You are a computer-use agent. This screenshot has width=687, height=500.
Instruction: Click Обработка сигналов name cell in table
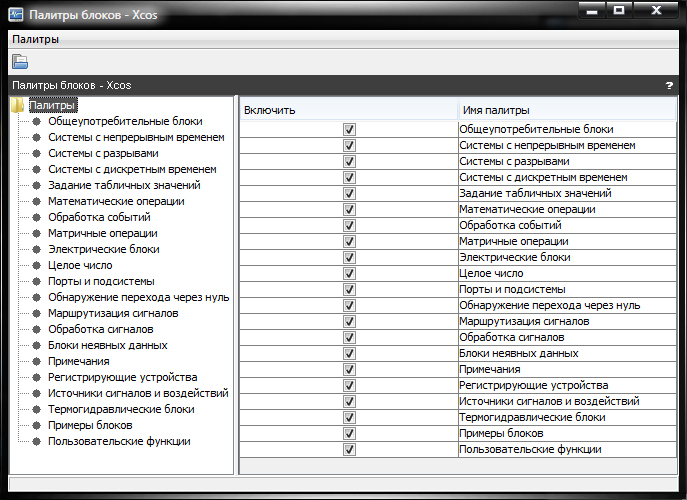click(567, 337)
